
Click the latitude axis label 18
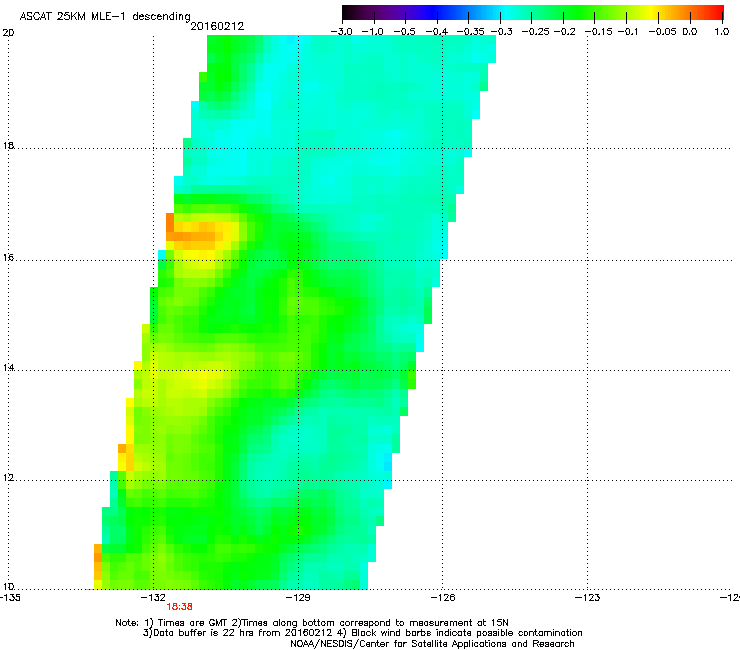tap(8, 145)
